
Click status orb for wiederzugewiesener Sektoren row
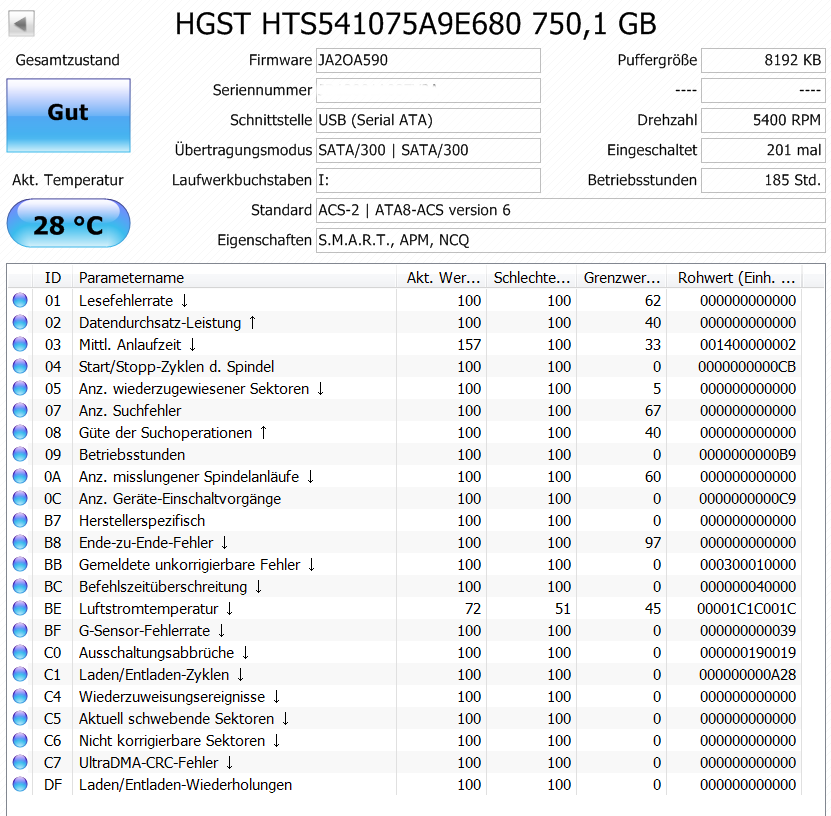click(x=20, y=388)
